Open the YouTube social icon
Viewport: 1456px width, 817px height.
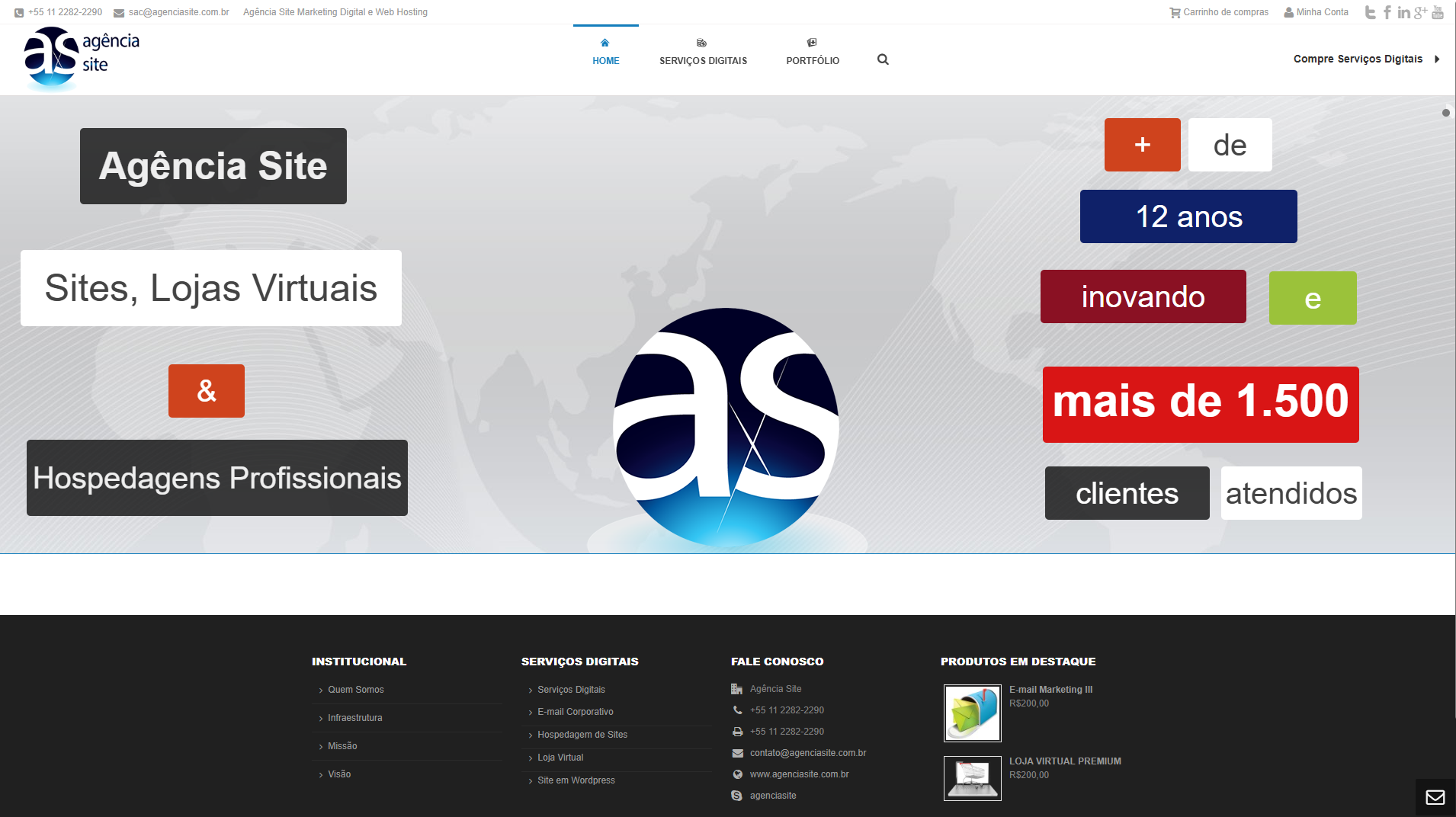coord(1438,12)
